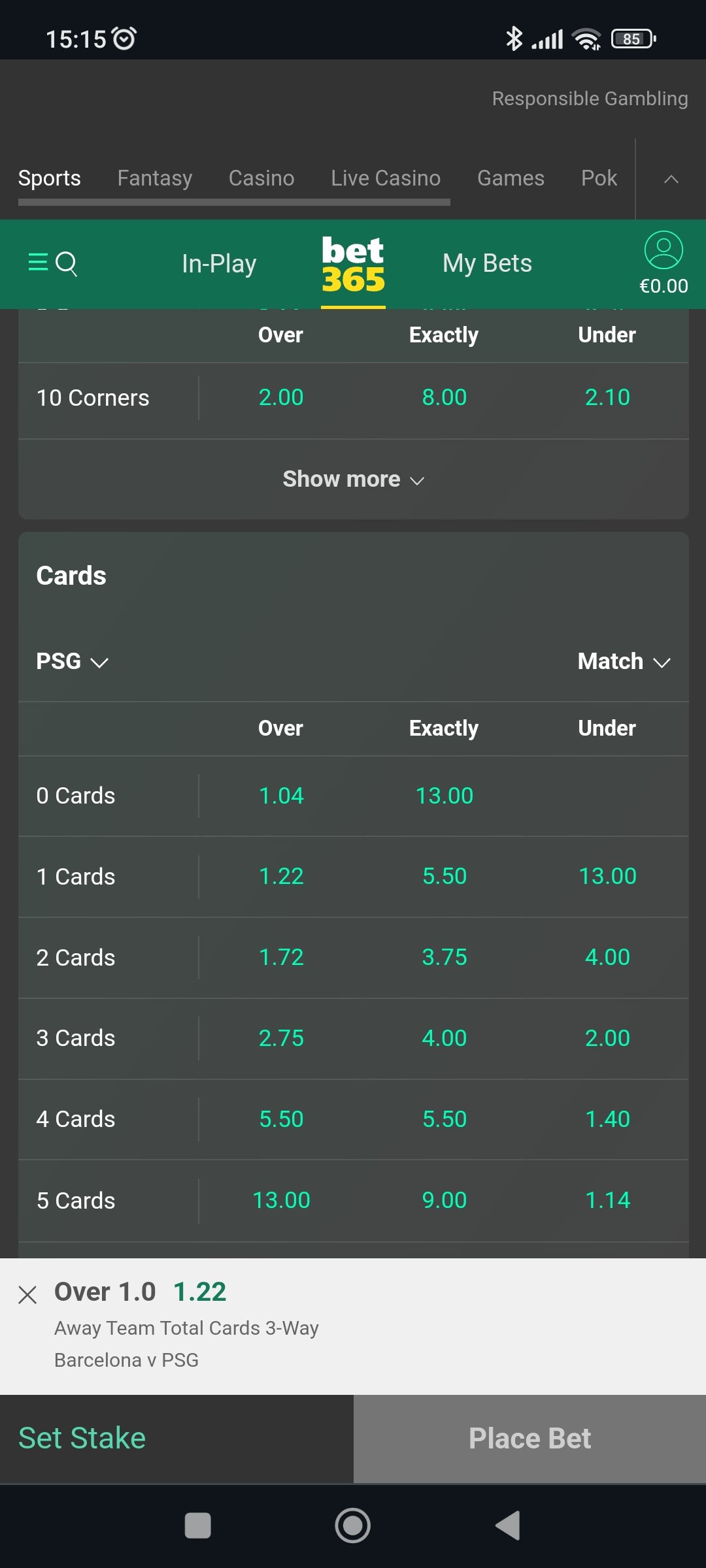Open the In-Play section
This screenshot has height=1568, width=706.
pyautogui.click(x=219, y=263)
